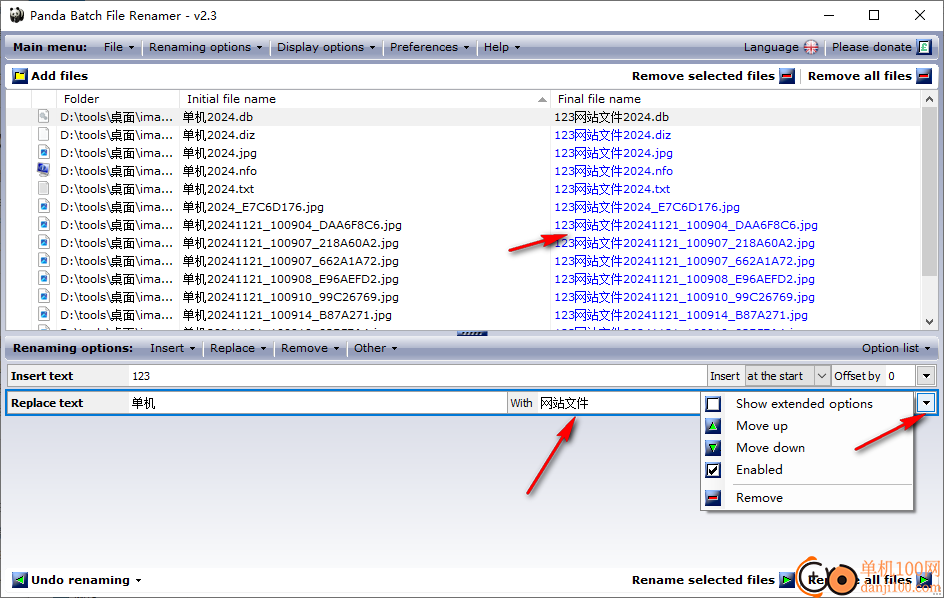Open the Option list menu
This screenshot has width=944, height=598.
pyautogui.click(x=896, y=348)
